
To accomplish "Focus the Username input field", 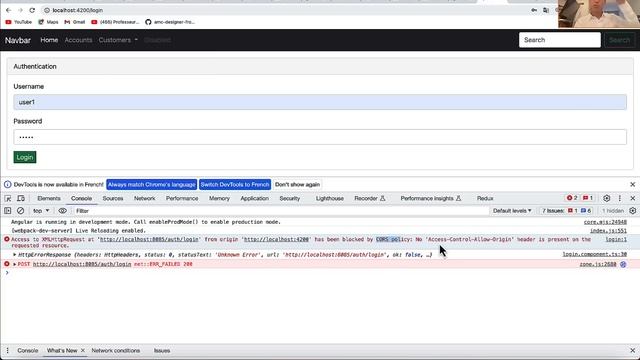I will 320,102.
